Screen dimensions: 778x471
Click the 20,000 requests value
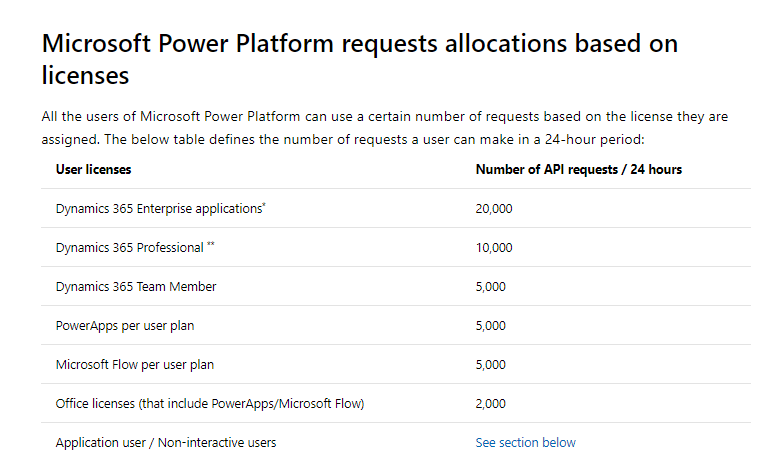coord(494,209)
